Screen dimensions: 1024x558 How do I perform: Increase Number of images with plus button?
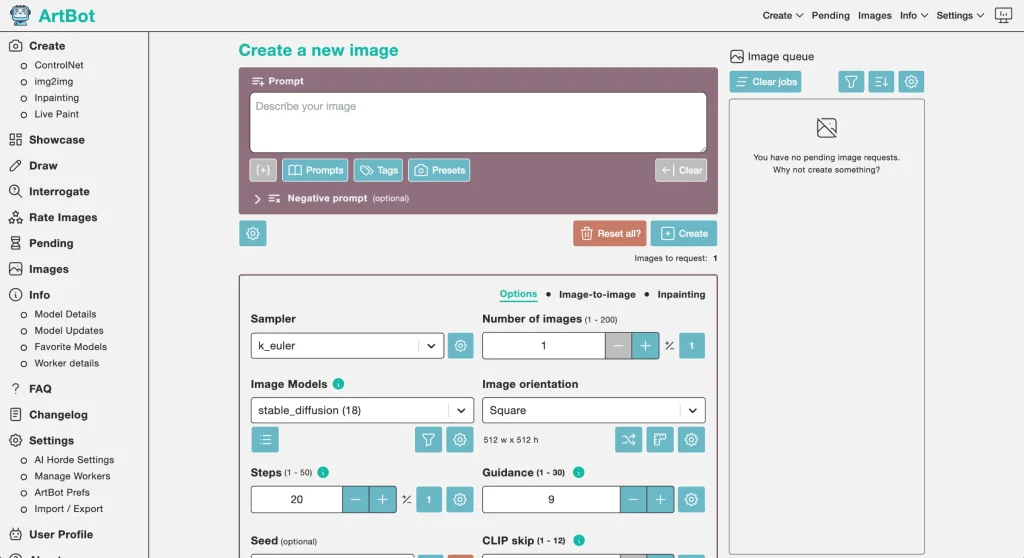645,346
